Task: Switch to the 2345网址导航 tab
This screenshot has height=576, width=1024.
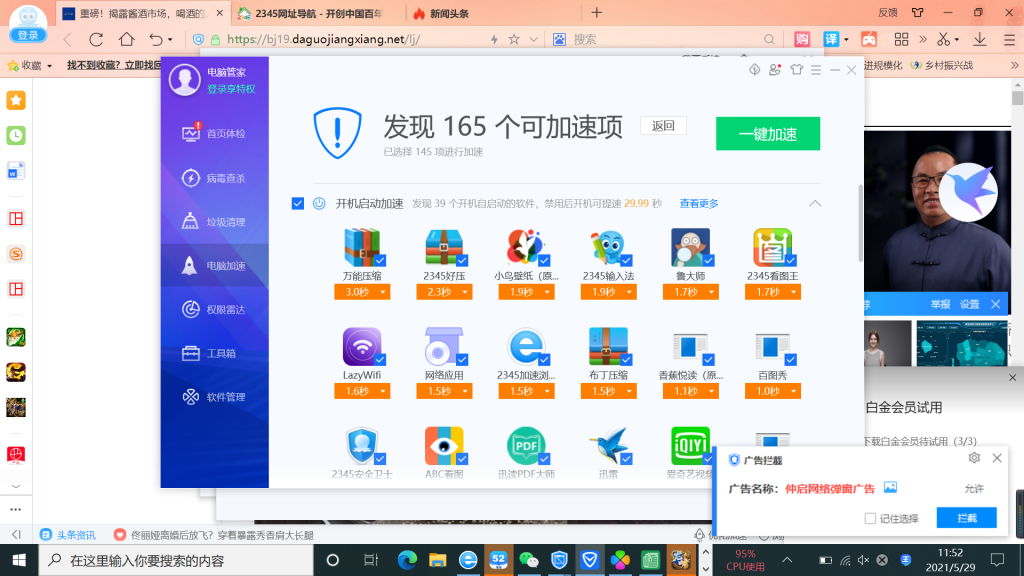Action: [310, 13]
